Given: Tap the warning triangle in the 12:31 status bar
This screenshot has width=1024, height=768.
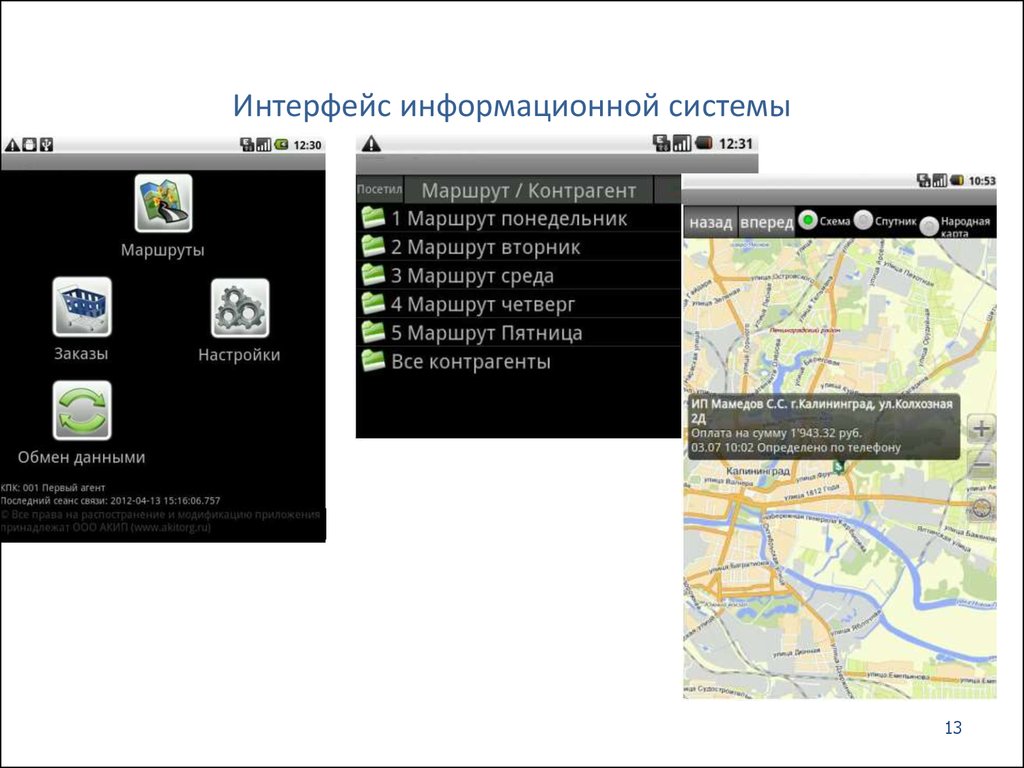Looking at the screenshot, I should [371, 144].
